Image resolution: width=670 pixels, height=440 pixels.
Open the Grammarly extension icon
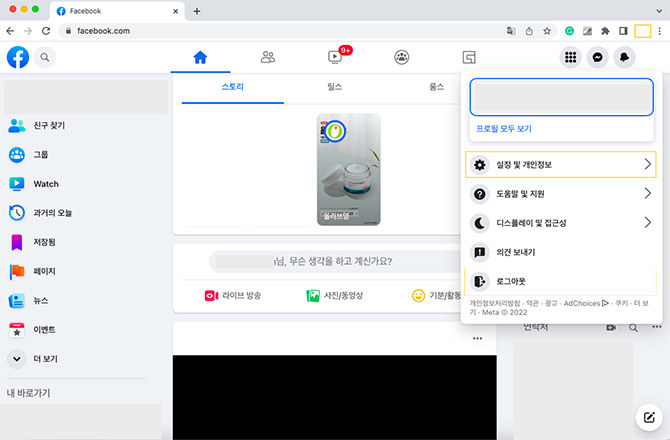[569, 31]
